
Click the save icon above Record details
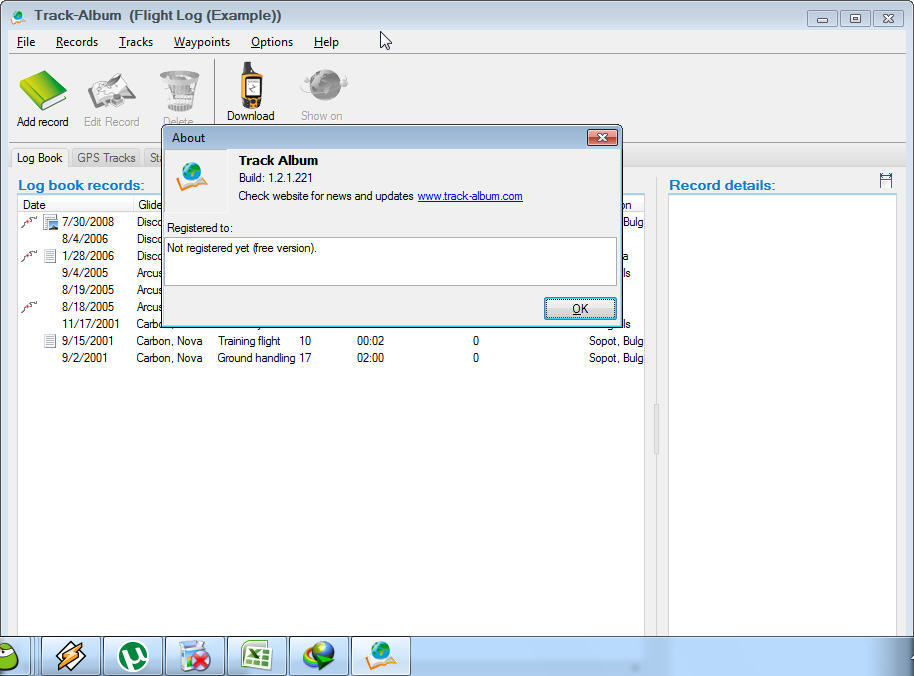click(885, 181)
